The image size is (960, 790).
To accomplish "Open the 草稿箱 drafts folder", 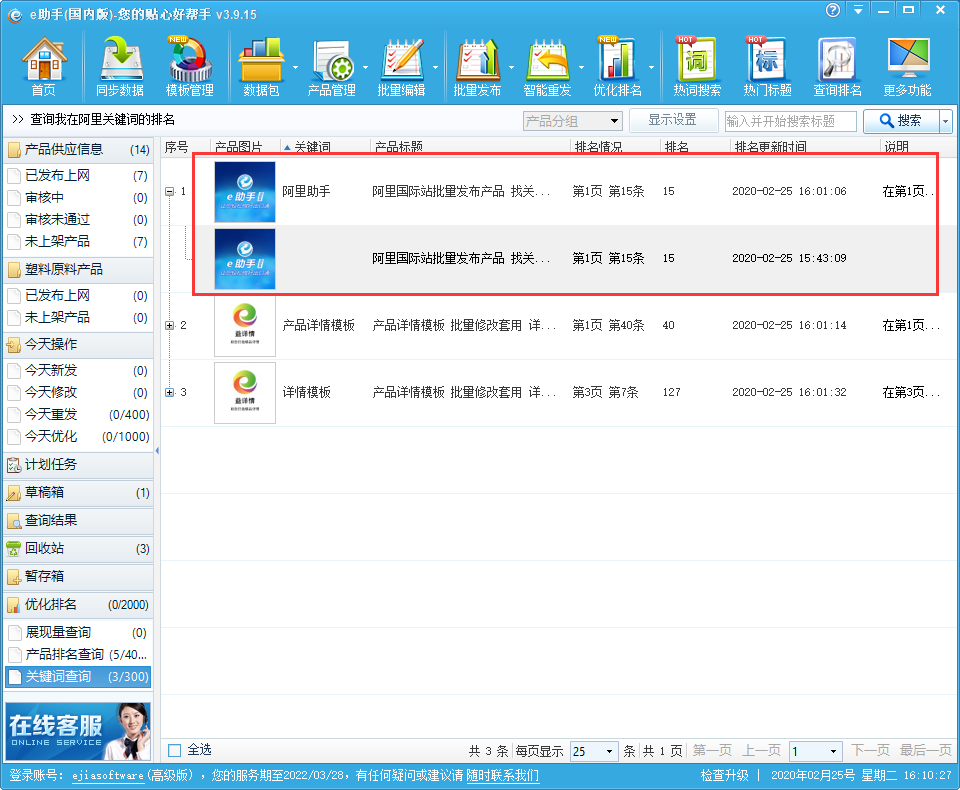I will point(78,492).
